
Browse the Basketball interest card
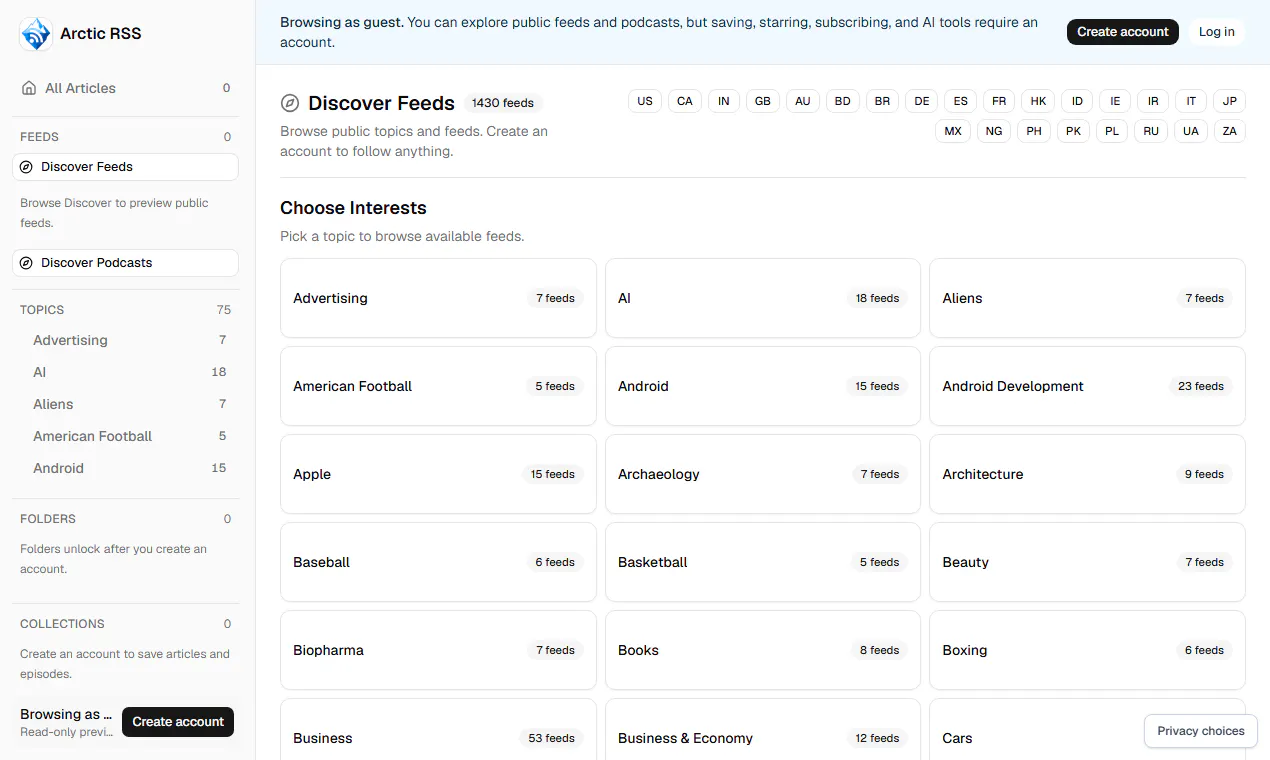763,562
